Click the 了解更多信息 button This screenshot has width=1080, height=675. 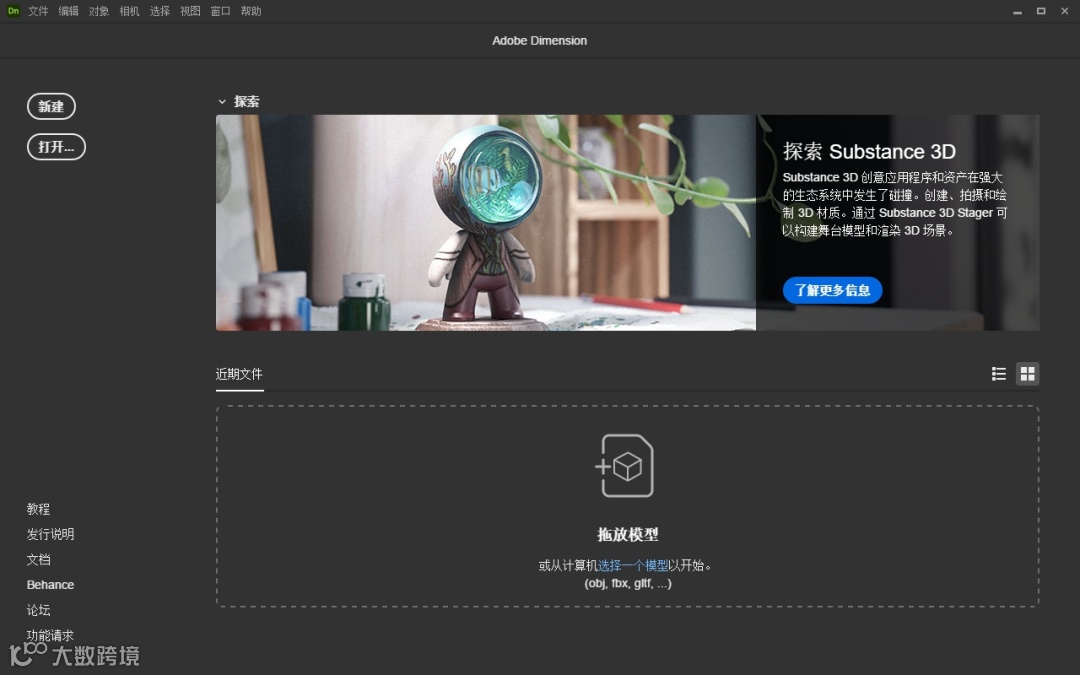832,290
